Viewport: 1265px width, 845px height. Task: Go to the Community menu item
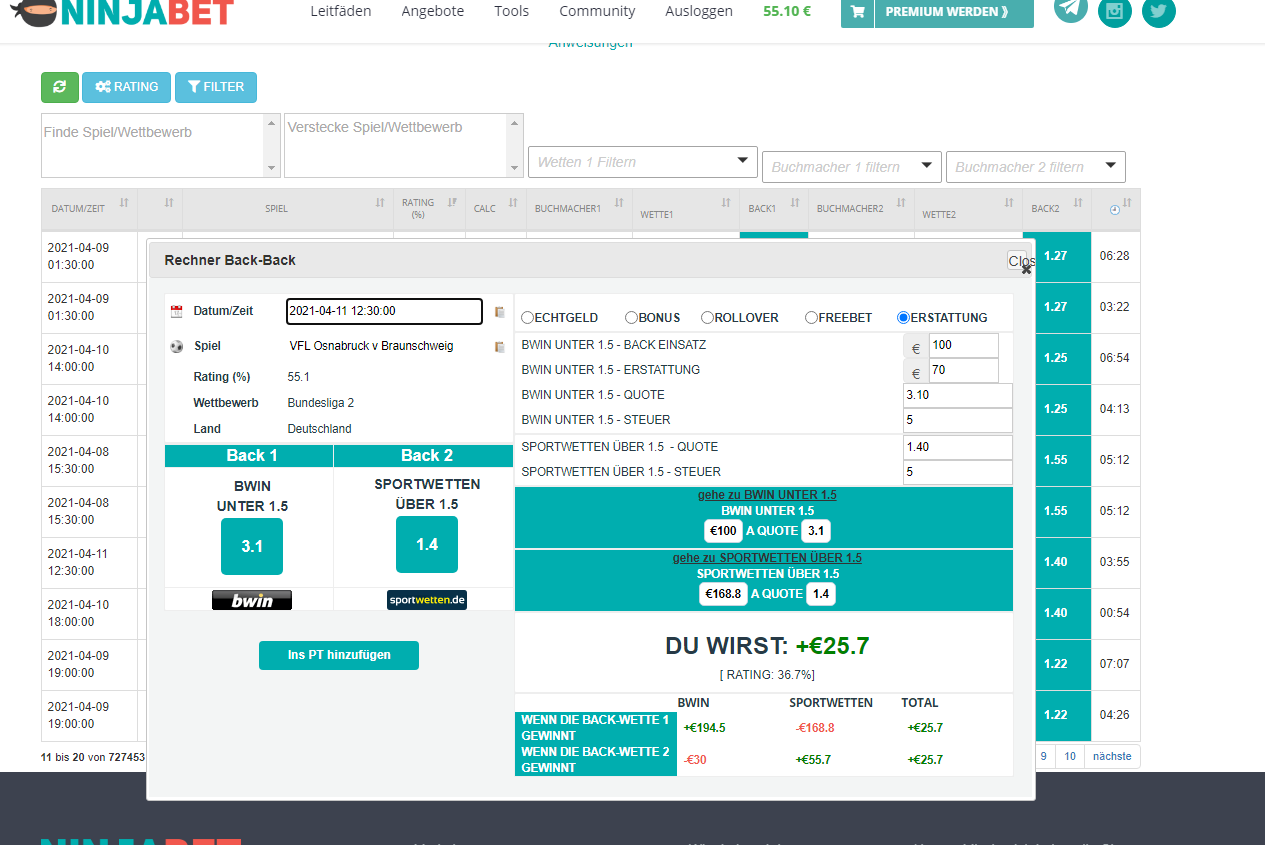[597, 11]
